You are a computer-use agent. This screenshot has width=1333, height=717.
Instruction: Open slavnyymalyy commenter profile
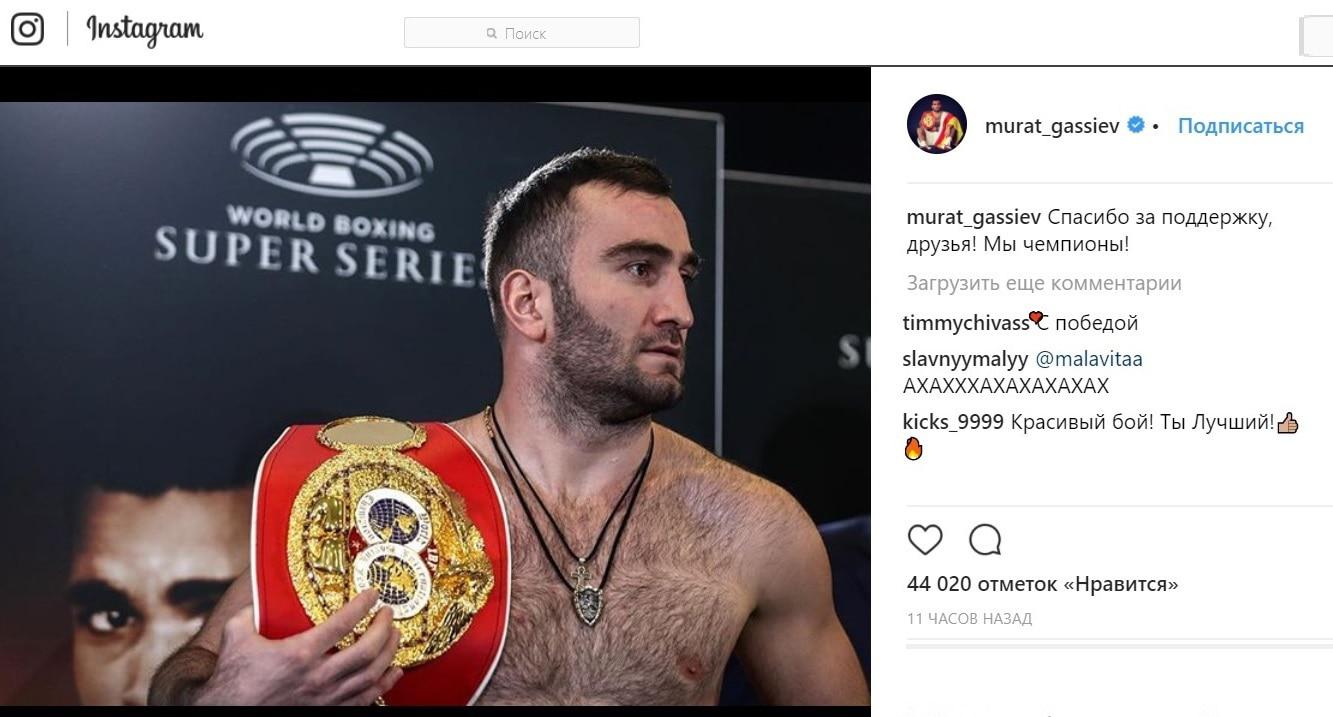965,359
